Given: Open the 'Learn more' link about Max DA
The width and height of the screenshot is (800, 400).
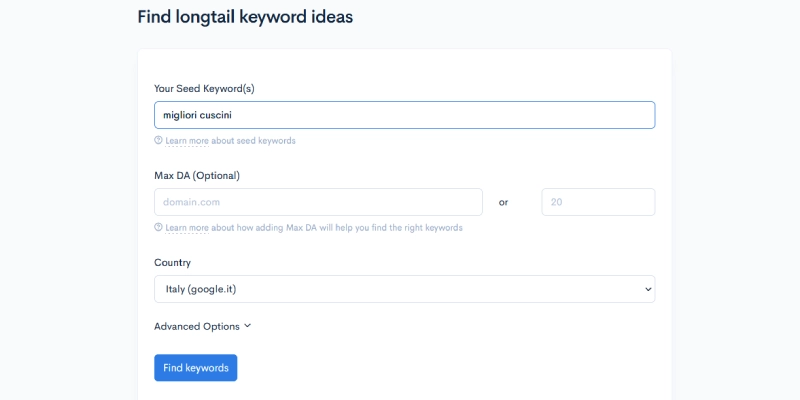Looking at the screenshot, I should click(187, 228).
